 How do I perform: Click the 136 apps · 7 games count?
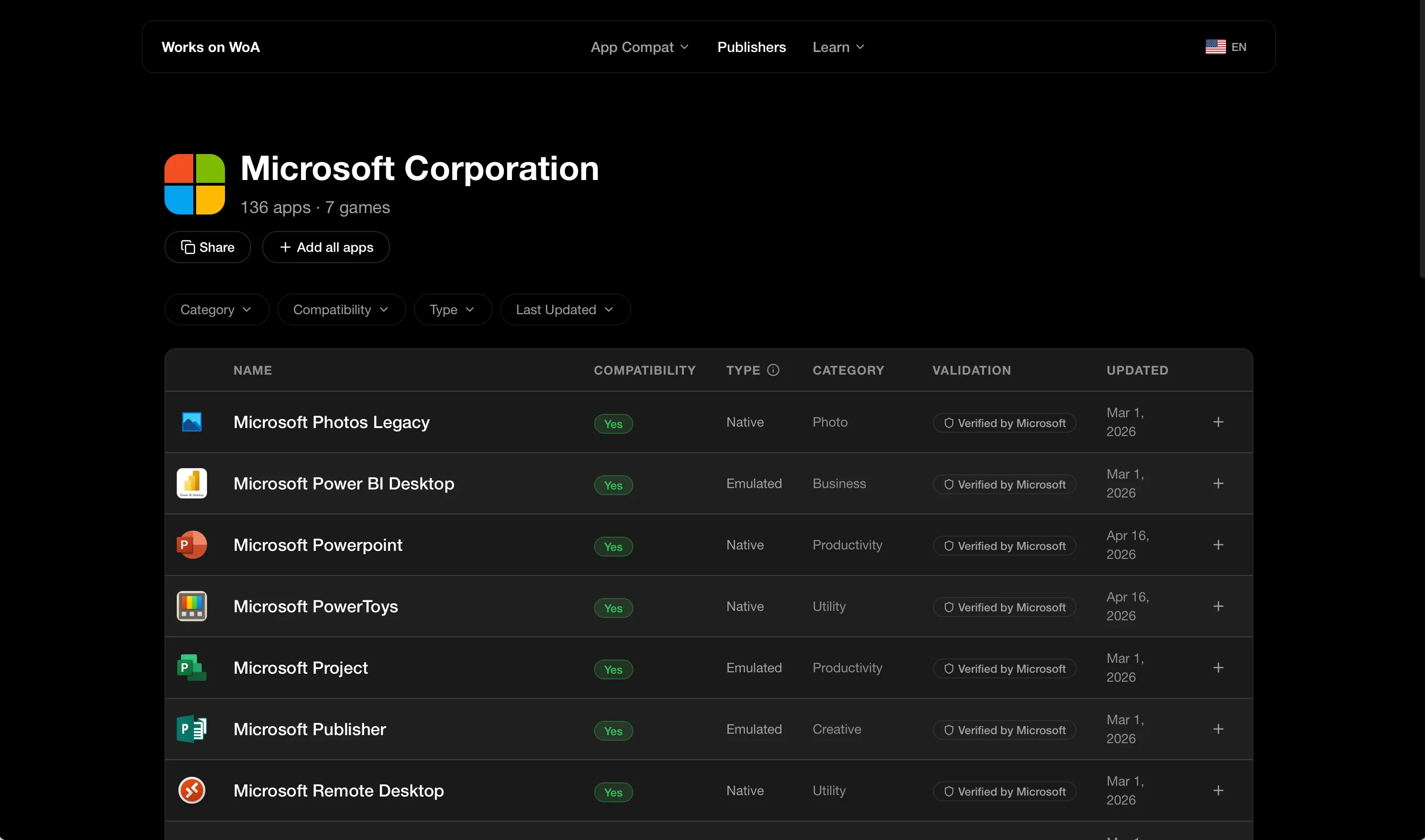pyautogui.click(x=315, y=208)
